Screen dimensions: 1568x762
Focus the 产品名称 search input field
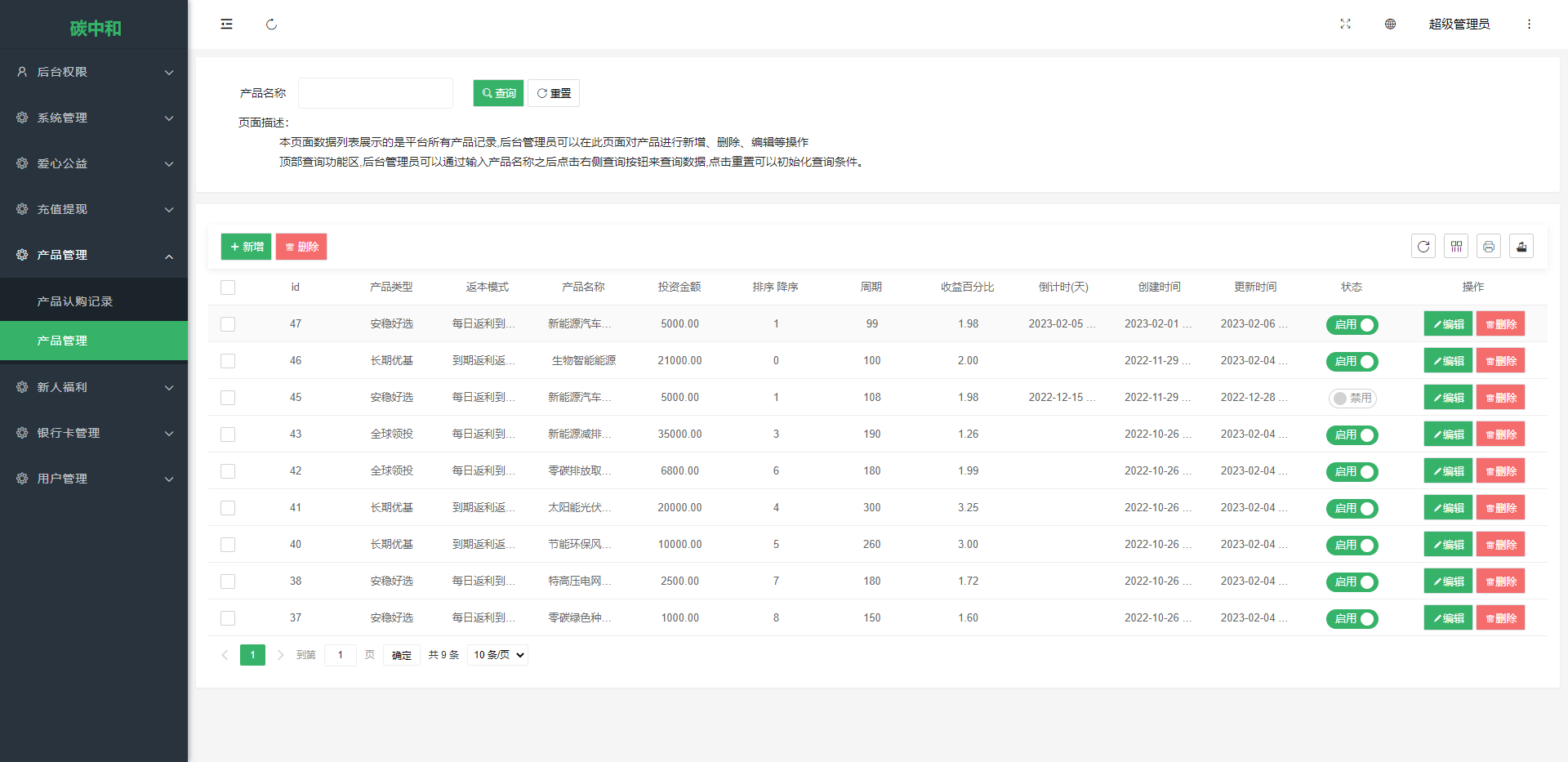click(x=376, y=93)
